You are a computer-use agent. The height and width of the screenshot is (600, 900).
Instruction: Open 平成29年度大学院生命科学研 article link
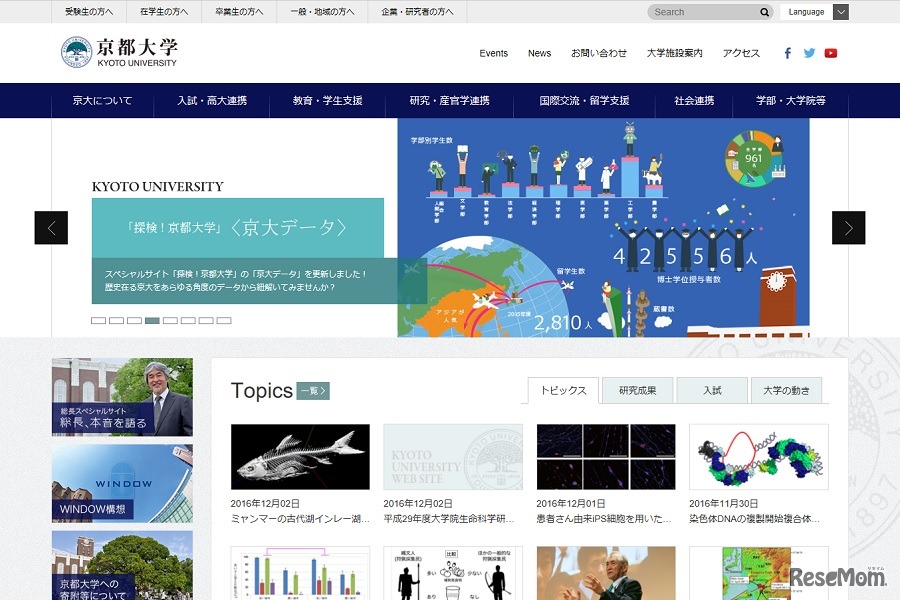click(449, 519)
